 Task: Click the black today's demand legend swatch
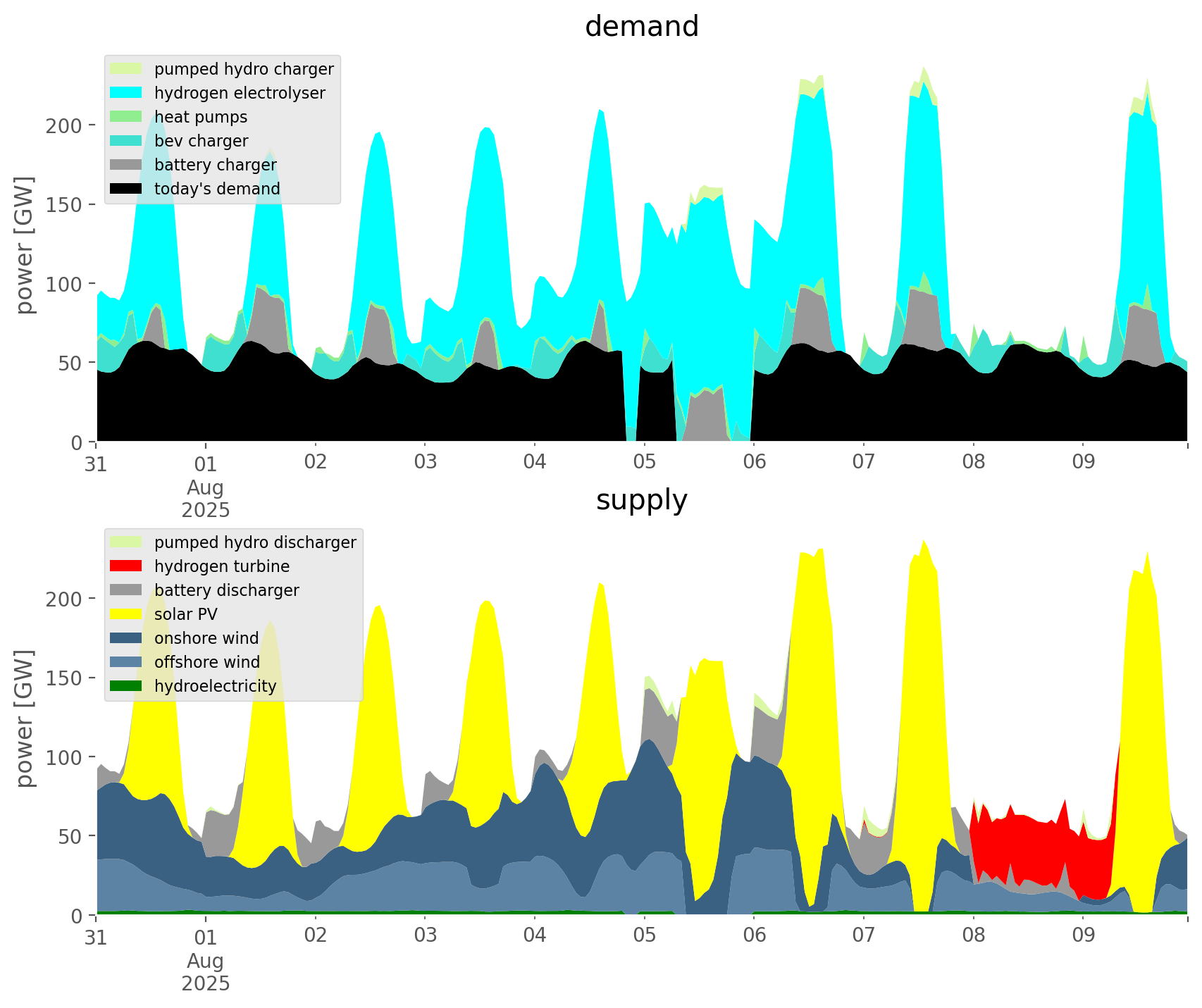tap(127, 189)
